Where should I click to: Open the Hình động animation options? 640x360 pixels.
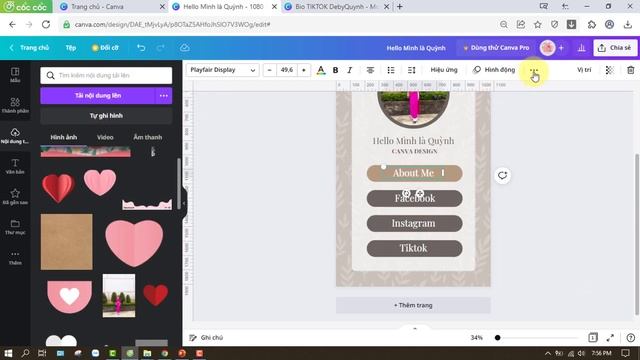[x=494, y=70]
